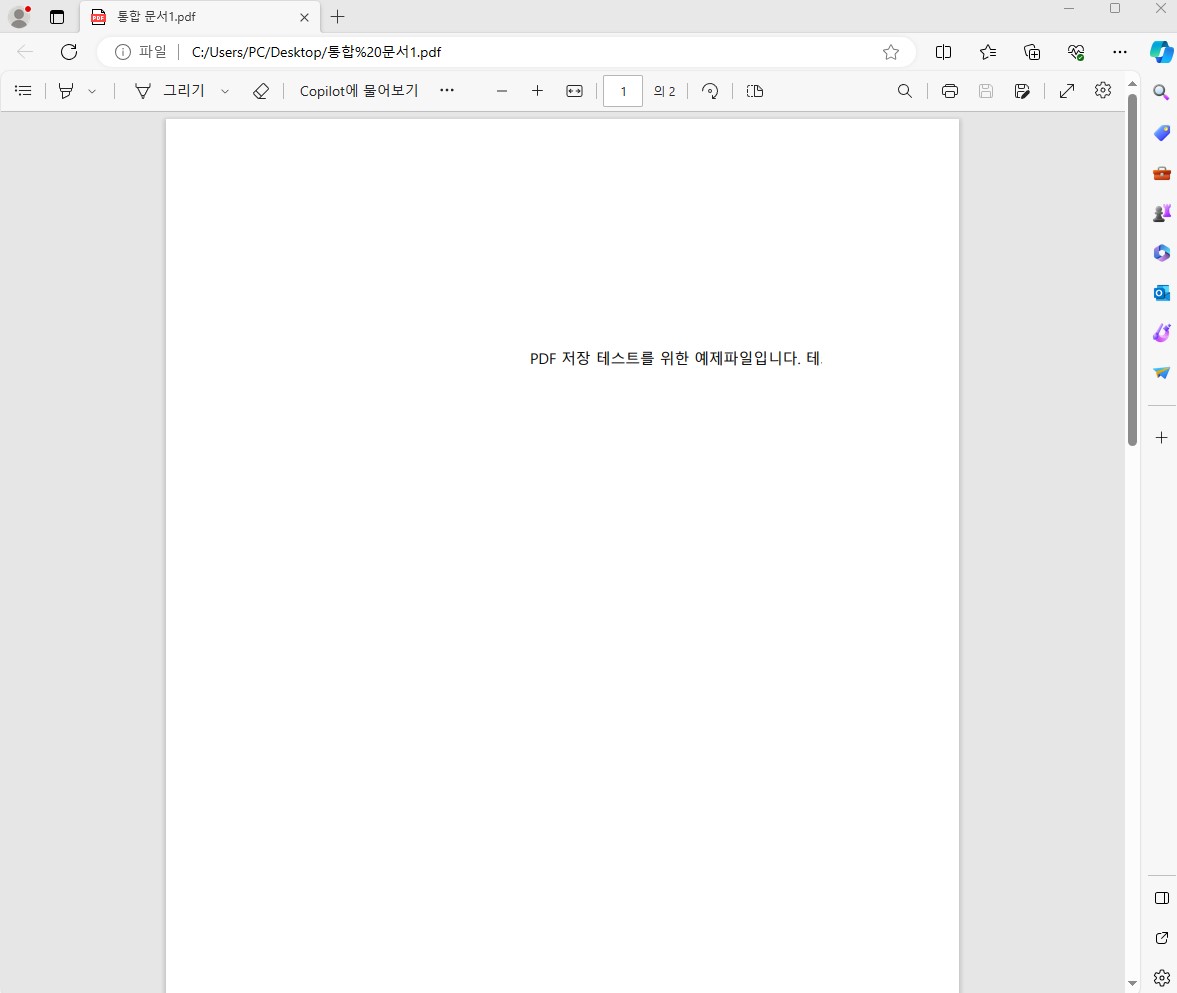Open the tab actions menu icon
Screen dimensions: 1177x993
coord(57,17)
